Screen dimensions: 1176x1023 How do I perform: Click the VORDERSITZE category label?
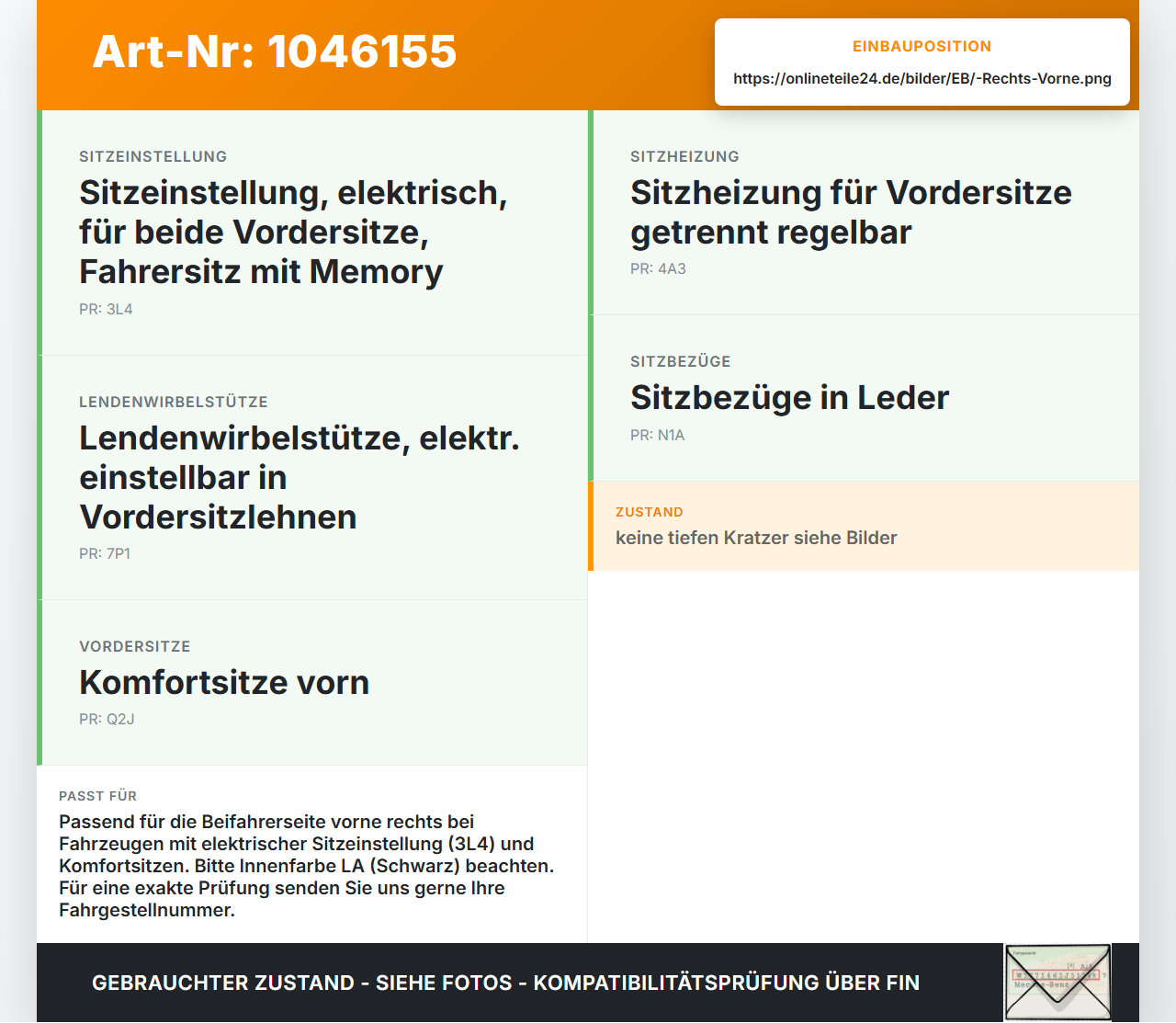135,647
